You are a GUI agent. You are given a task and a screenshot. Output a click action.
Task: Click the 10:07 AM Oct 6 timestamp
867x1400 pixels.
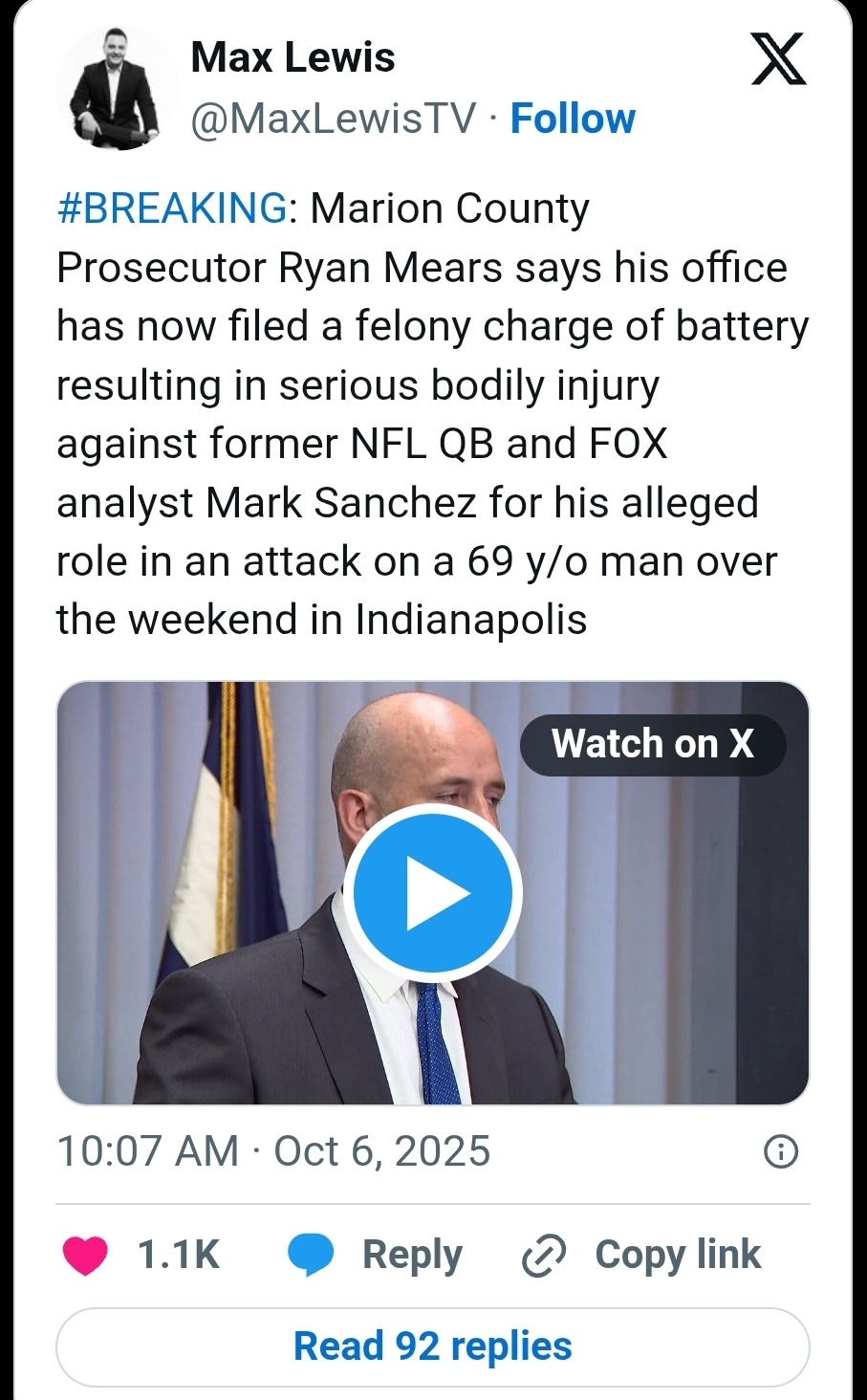[273, 1151]
